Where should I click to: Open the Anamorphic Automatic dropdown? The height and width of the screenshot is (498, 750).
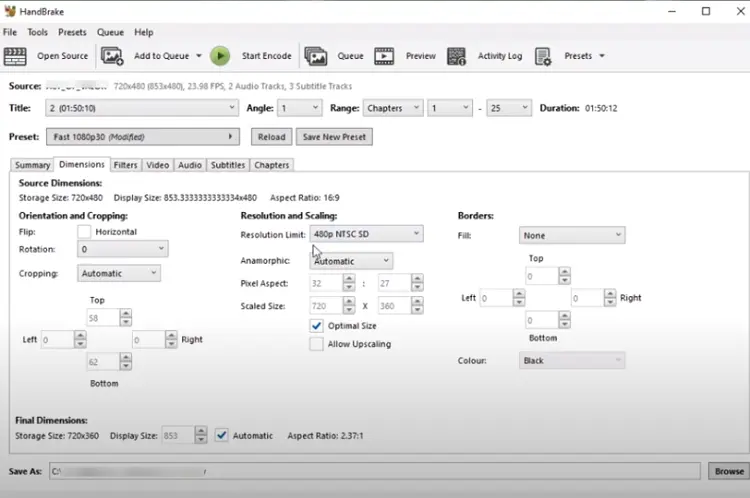351,261
